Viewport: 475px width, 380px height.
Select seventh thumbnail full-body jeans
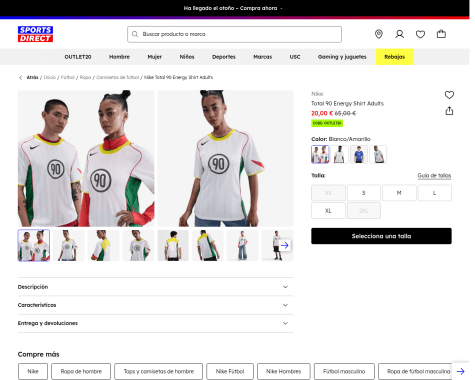243,245
